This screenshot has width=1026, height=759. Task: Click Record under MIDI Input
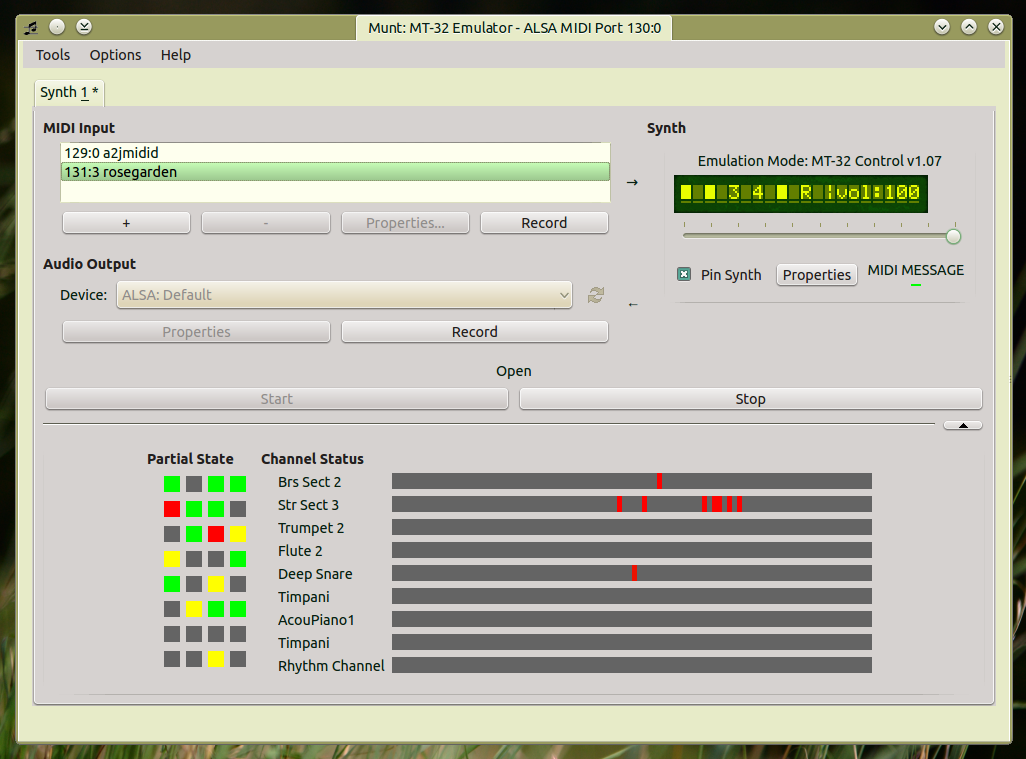tap(544, 223)
